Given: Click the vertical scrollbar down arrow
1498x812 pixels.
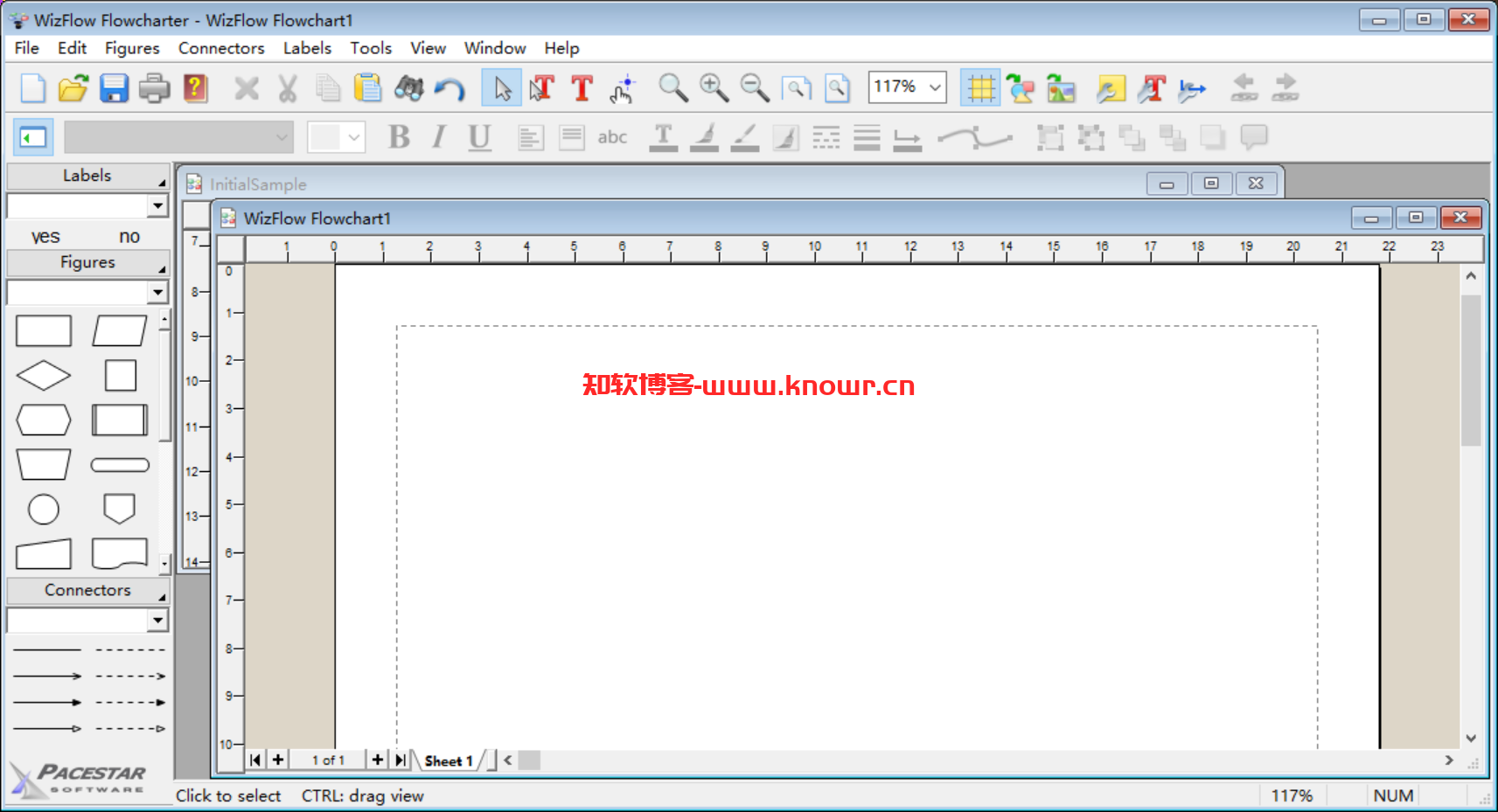Looking at the screenshot, I should click(1471, 739).
